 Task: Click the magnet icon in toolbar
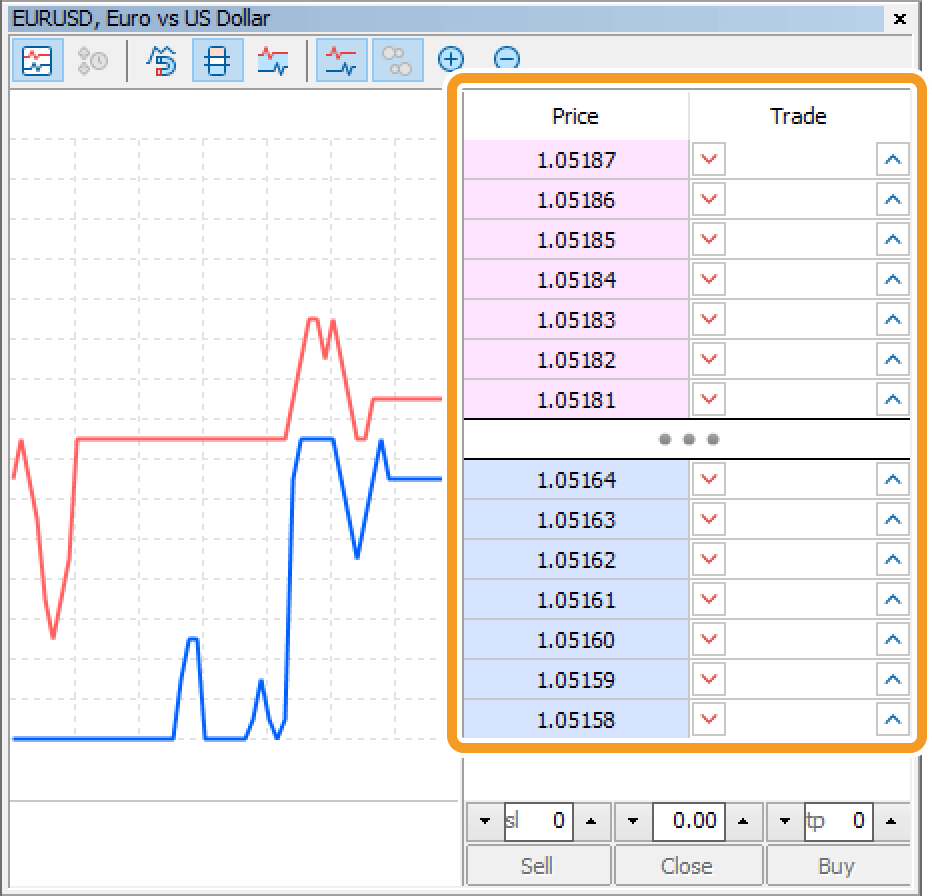(161, 61)
